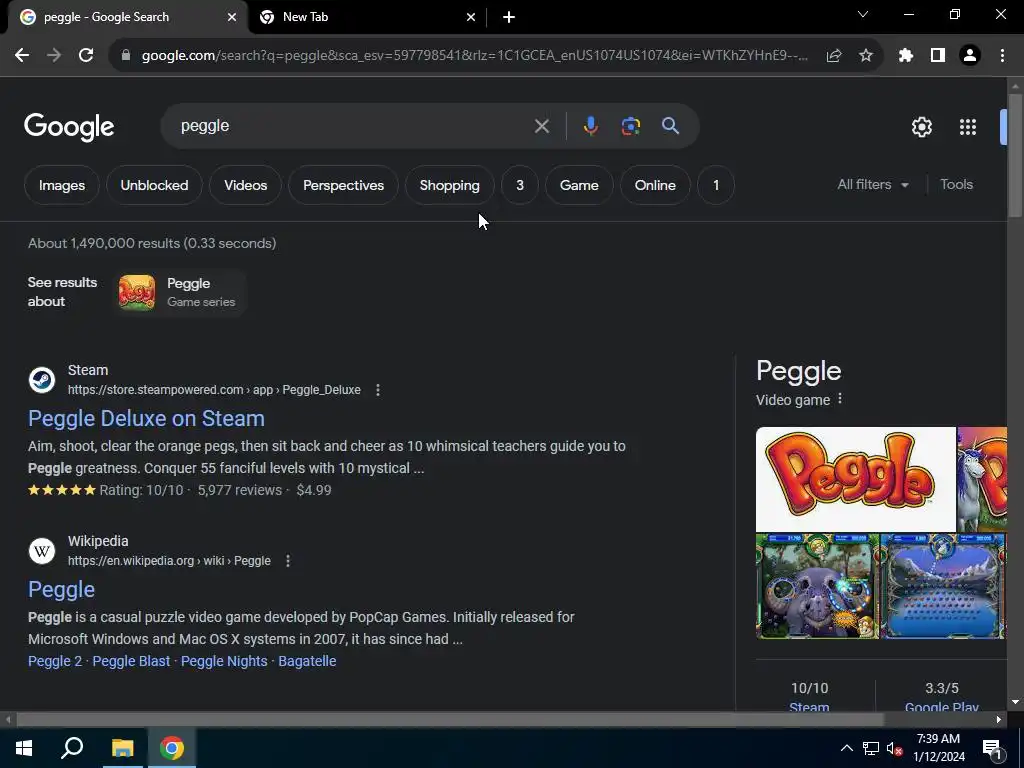Open the Peggle 2 sublink
Viewport: 1024px width, 768px height.
(x=55, y=661)
